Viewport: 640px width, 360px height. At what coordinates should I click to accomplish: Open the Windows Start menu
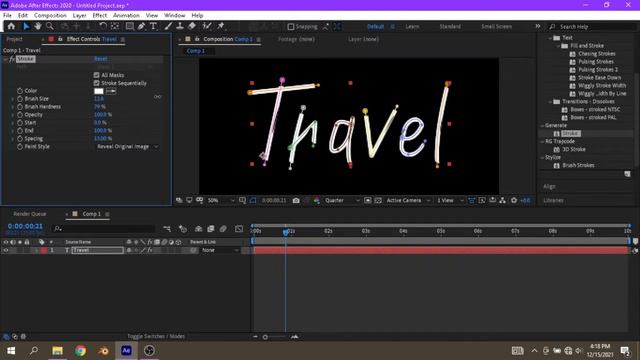11,351
